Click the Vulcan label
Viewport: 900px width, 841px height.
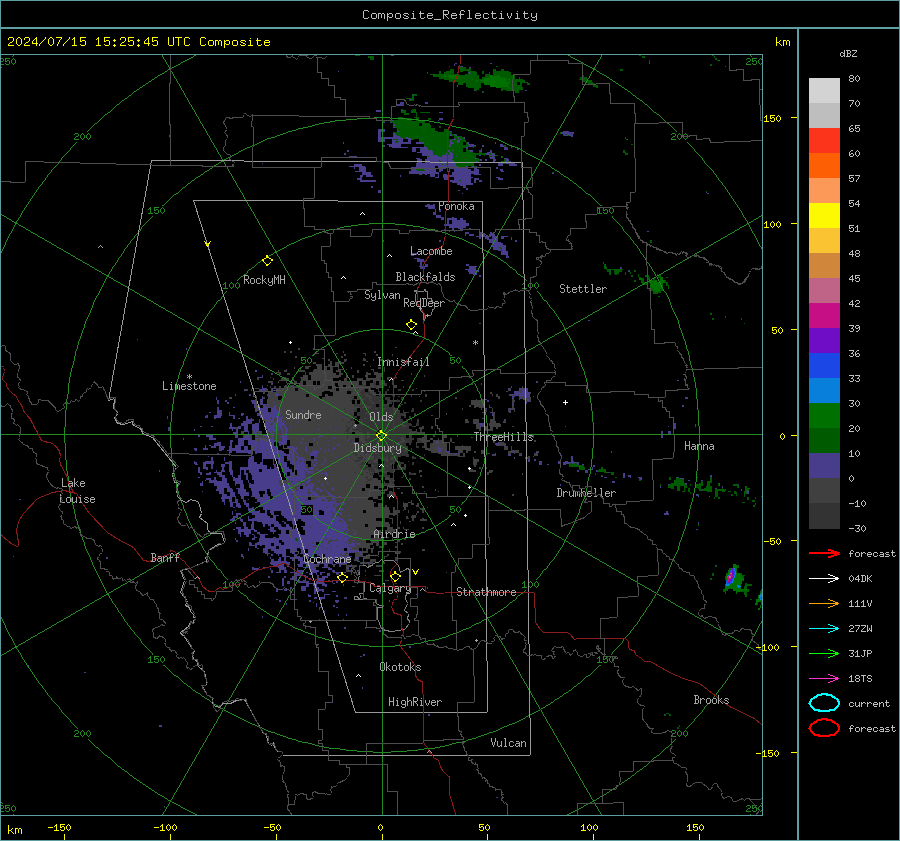(508, 743)
